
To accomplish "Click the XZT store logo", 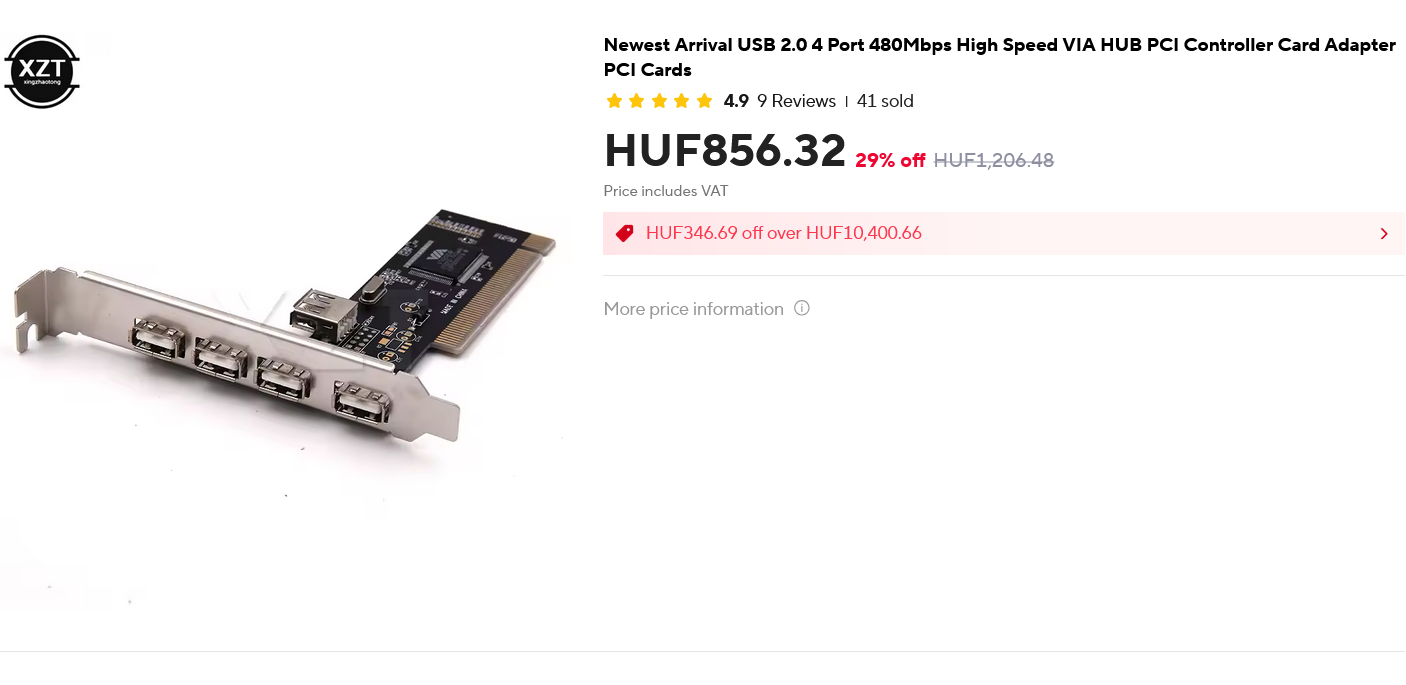I will click(x=42, y=71).
